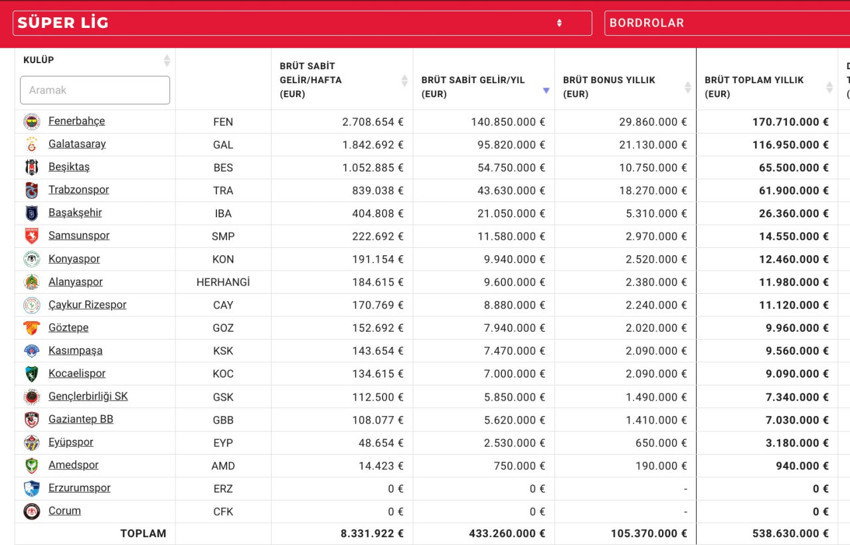Open the Fenerbahçe club link
Image resolution: width=850 pixels, height=545 pixels.
[x=76, y=121]
